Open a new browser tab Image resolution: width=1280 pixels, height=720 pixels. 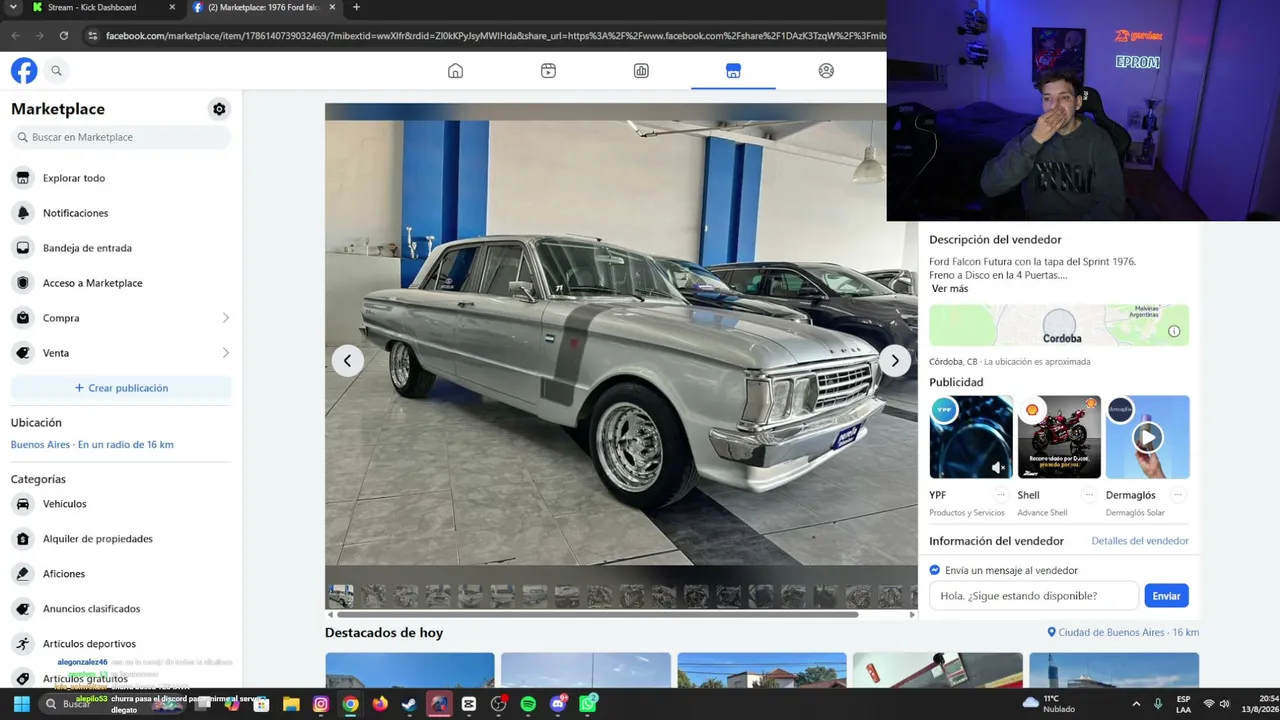click(x=356, y=7)
